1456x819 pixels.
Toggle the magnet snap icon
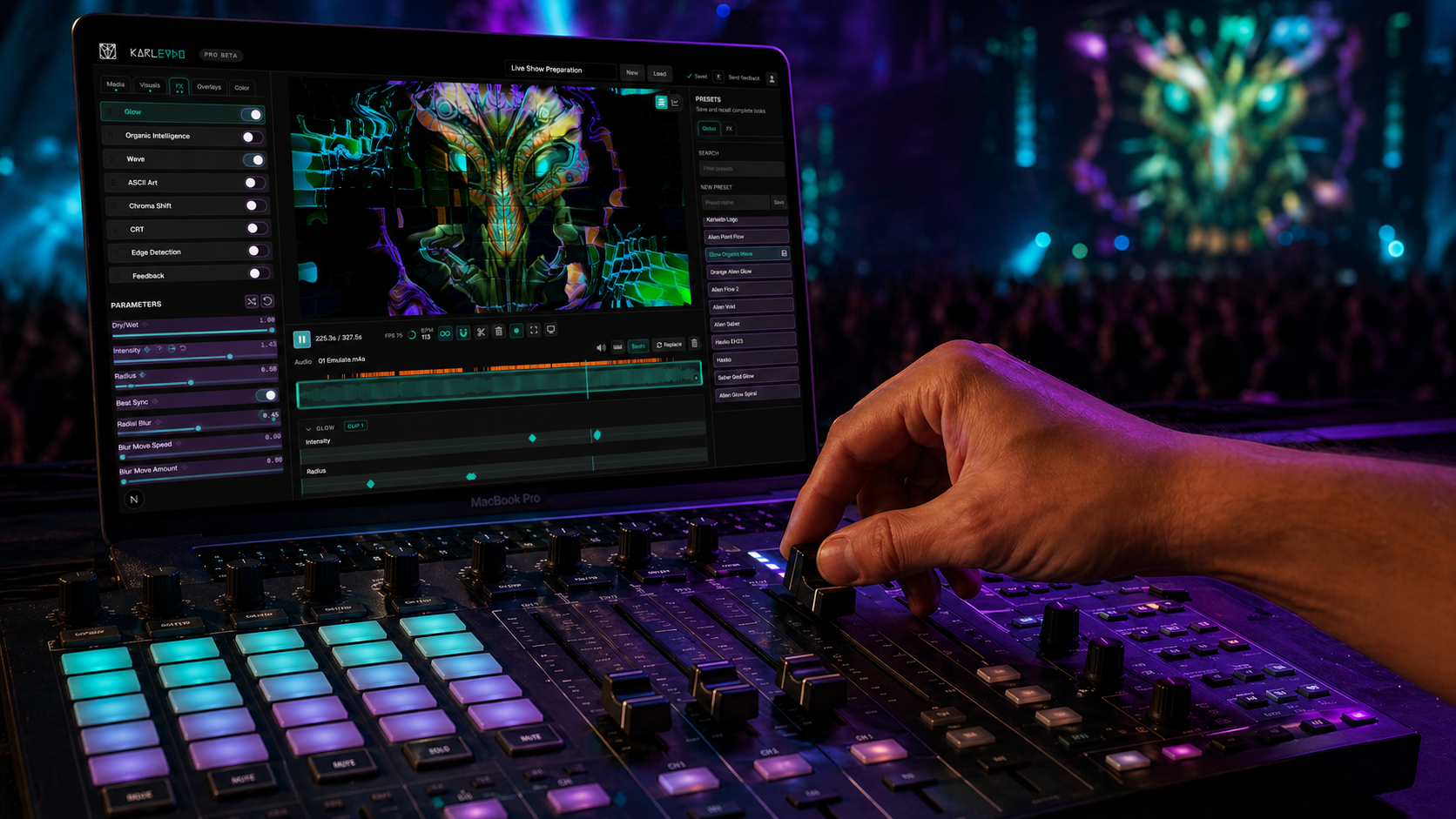pyautogui.click(x=463, y=332)
